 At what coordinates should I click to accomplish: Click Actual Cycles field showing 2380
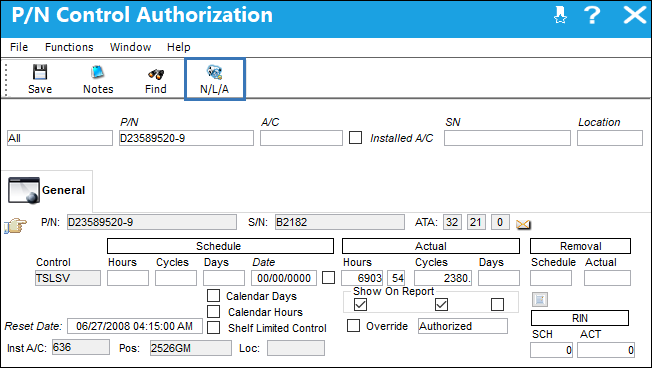point(443,278)
